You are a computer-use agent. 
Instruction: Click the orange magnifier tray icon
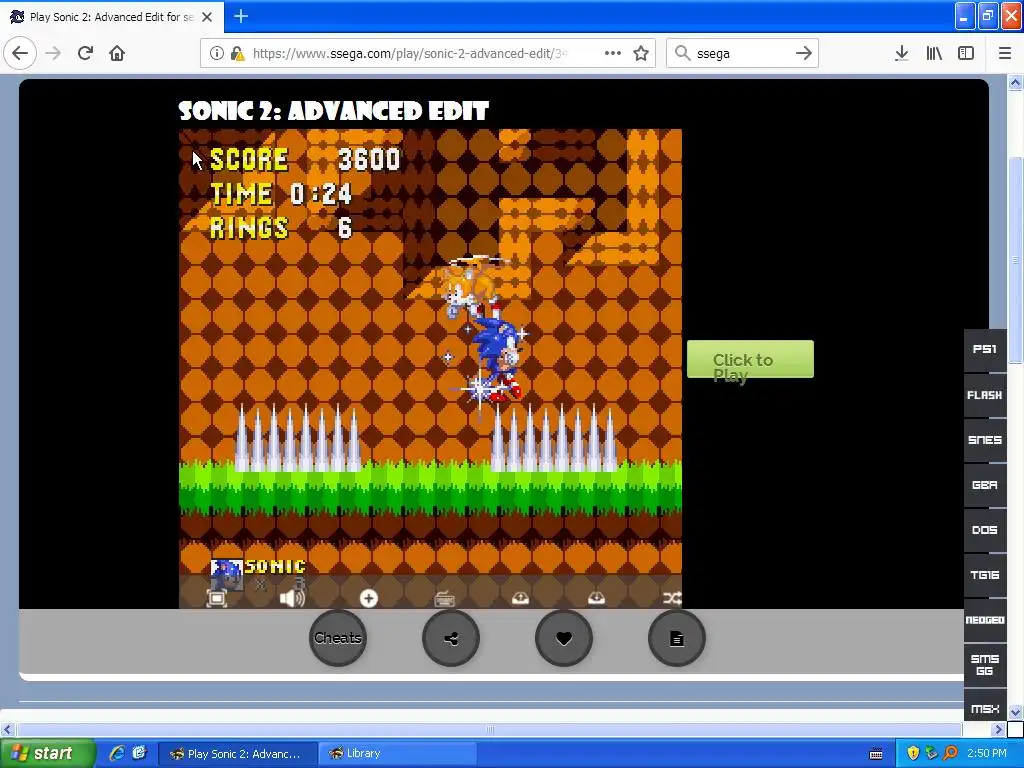pyautogui.click(x=950, y=753)
